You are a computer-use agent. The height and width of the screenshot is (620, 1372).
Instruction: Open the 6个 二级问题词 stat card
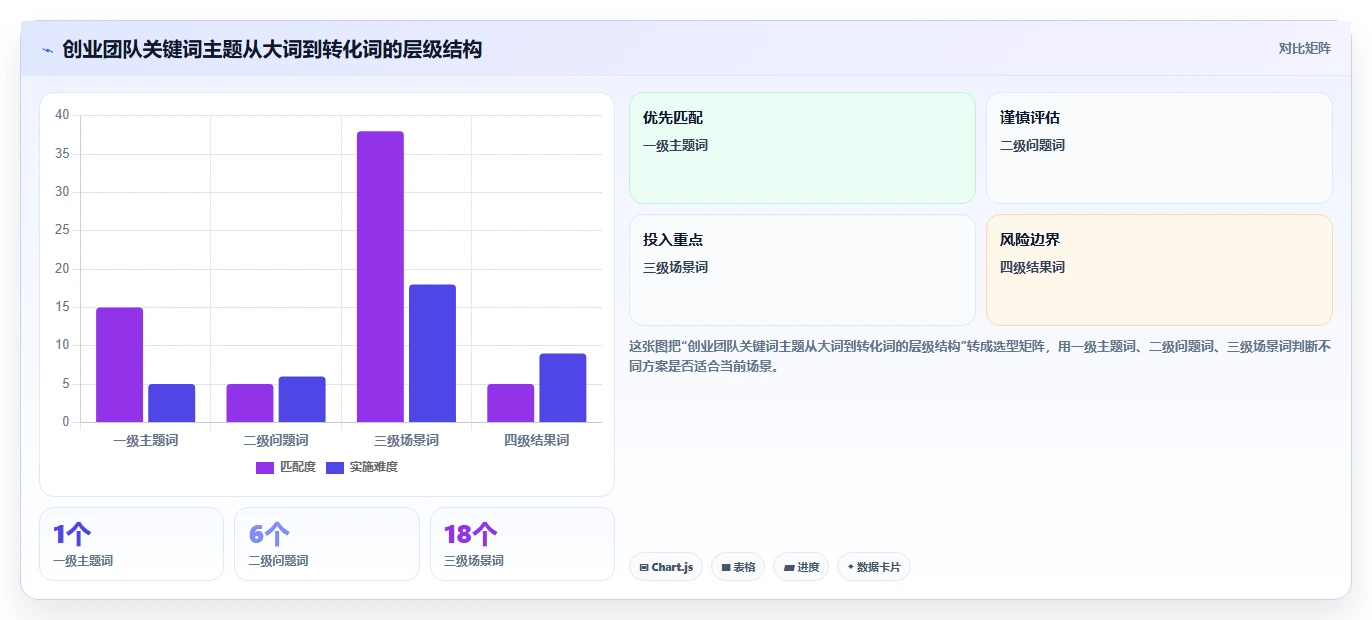(x=327, y=544)
